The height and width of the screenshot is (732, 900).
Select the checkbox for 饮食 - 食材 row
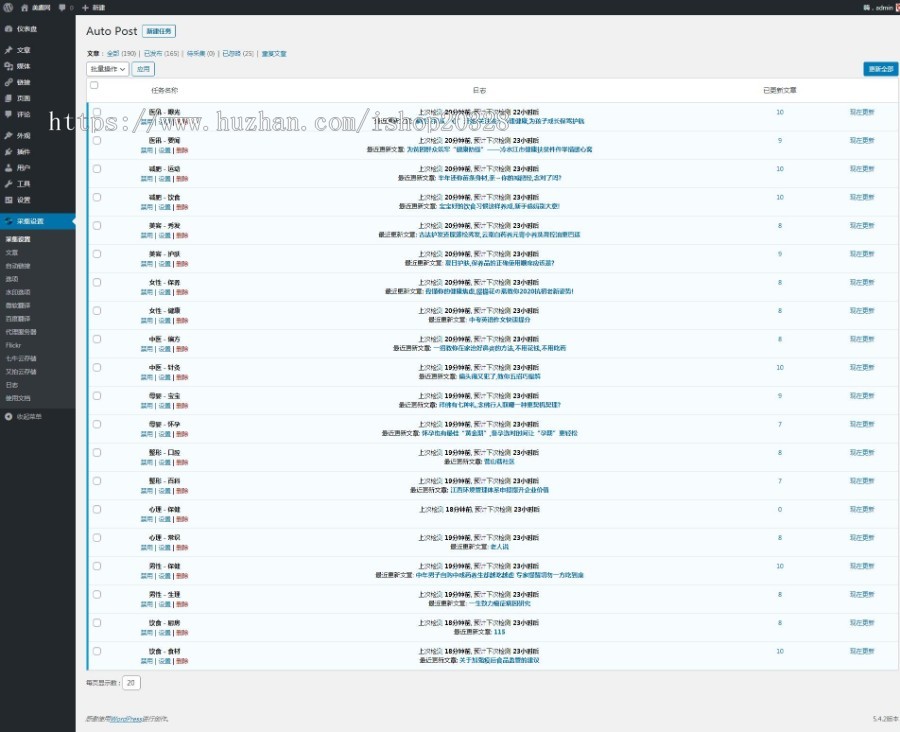[97, 651]
